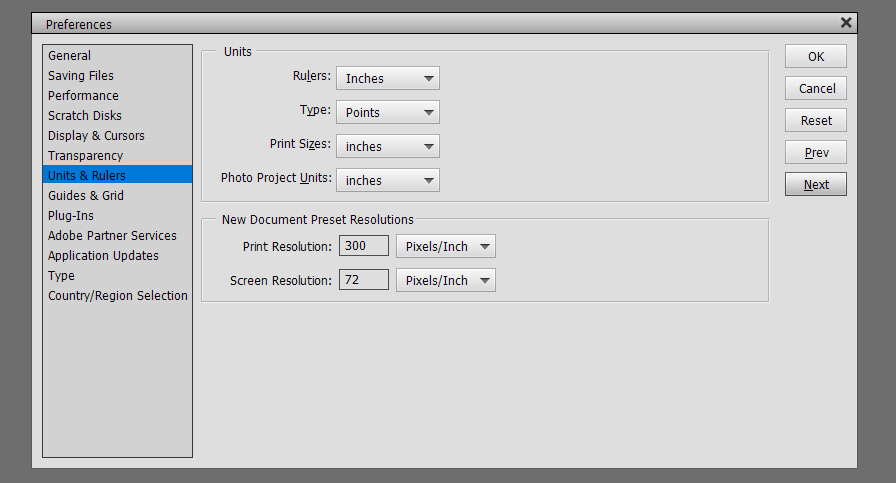Open the Type units dropdown

click(x=387, y=112)
